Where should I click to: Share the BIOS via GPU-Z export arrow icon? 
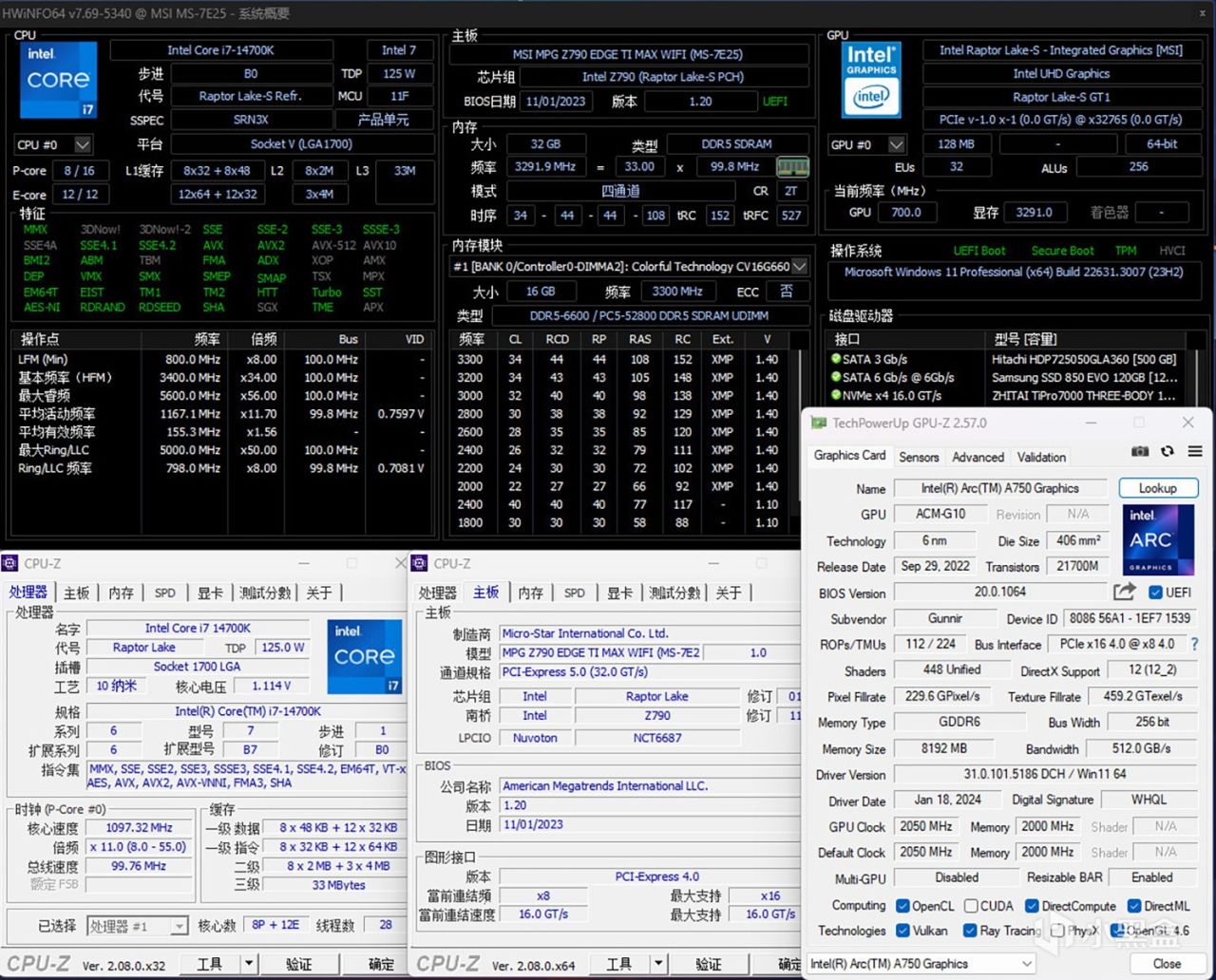coord(1125,591)
